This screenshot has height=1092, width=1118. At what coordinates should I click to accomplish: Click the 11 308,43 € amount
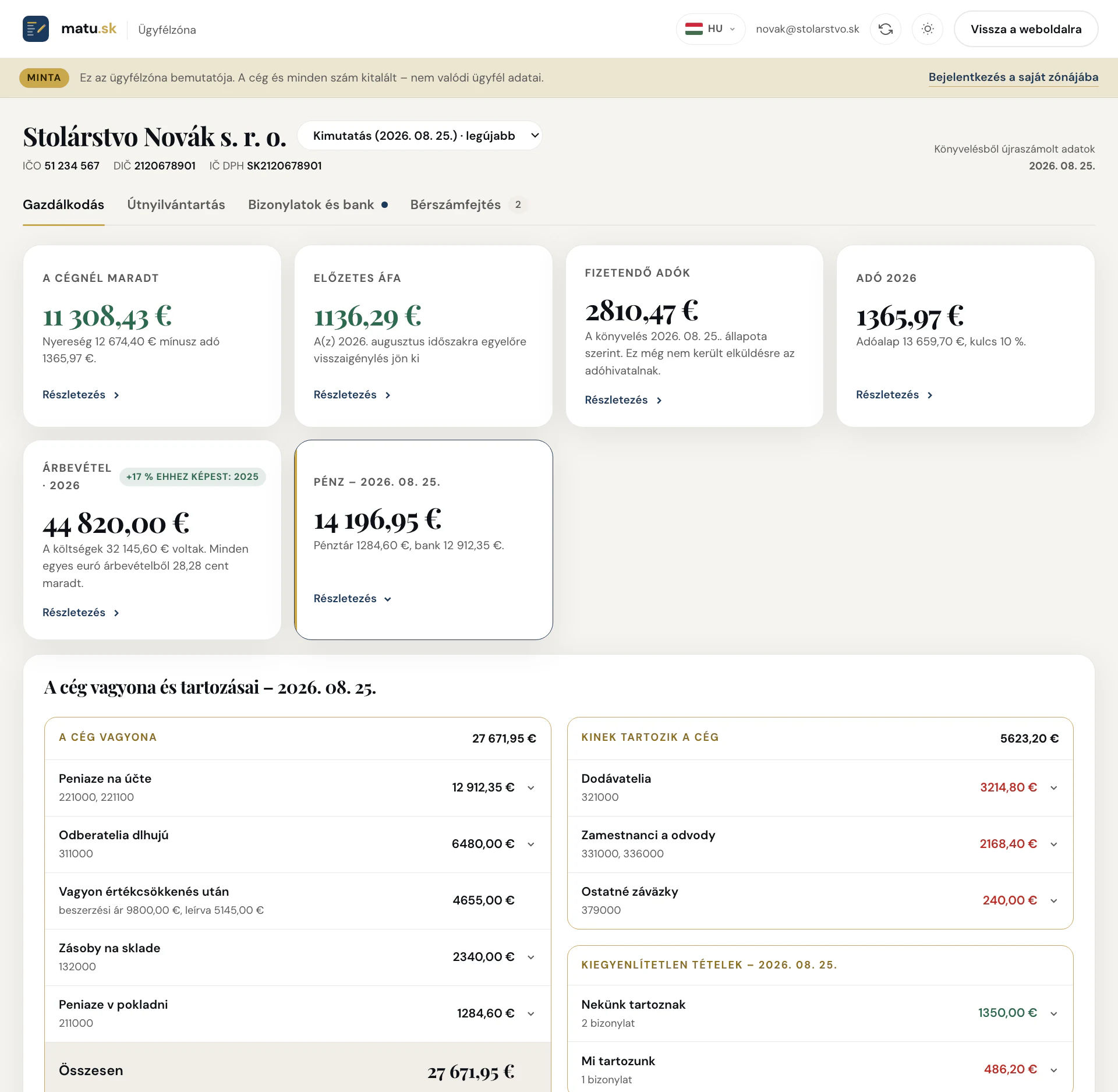pos(107,316)
